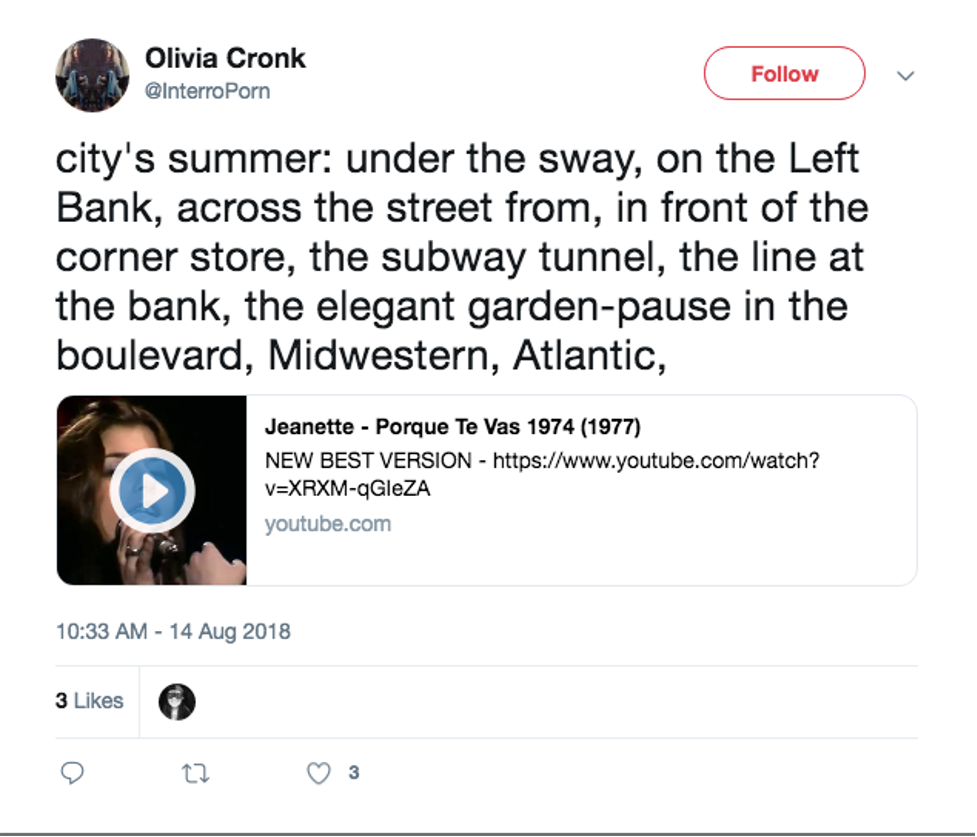Screen dimensions: 977x837
Task: Retweet using the arrows icon
Action: (x=195, y=773)
